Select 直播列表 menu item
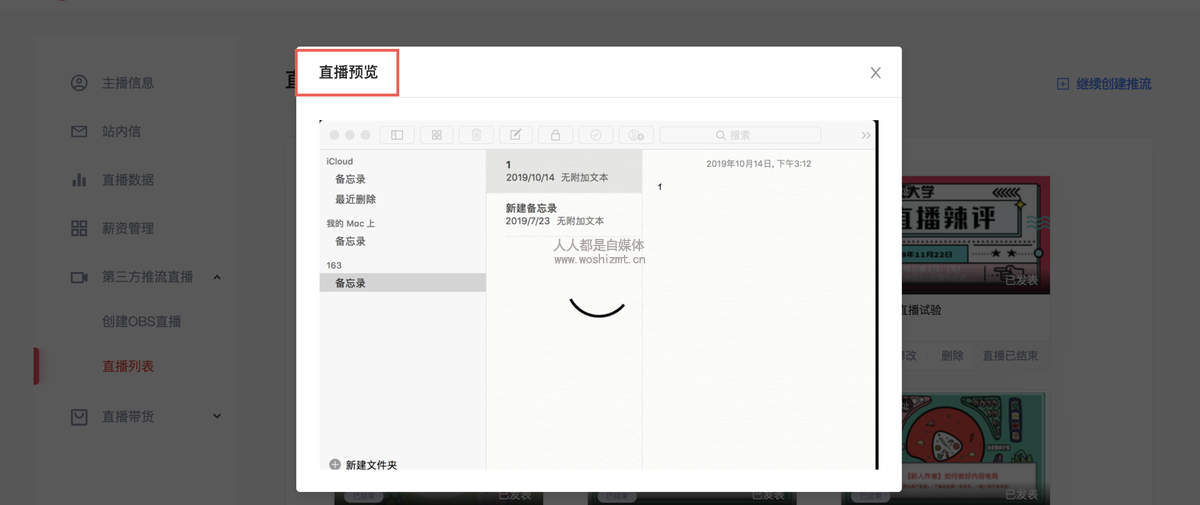 click(128, 367)
